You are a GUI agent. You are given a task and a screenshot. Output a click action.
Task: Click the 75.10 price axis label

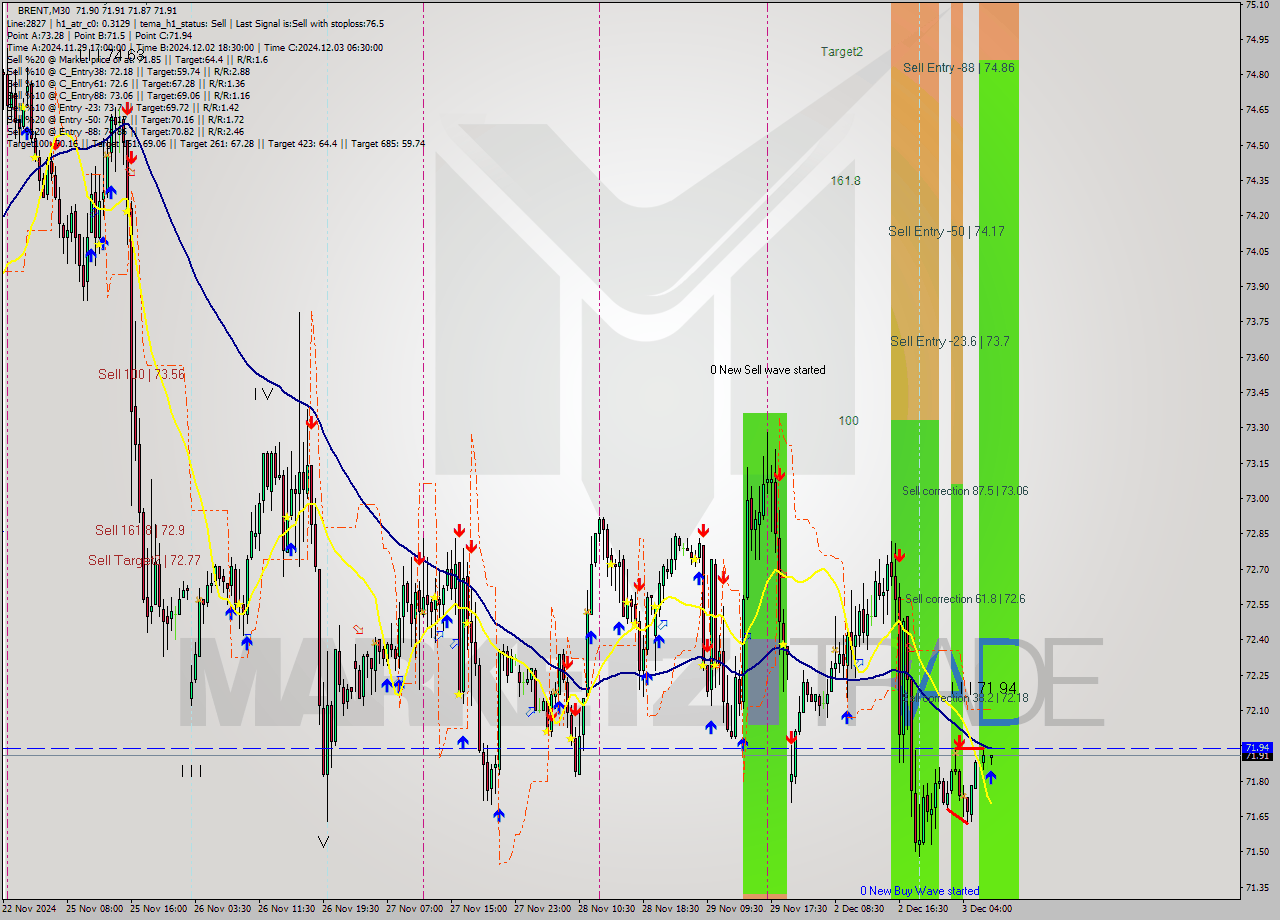(1258, 5)
